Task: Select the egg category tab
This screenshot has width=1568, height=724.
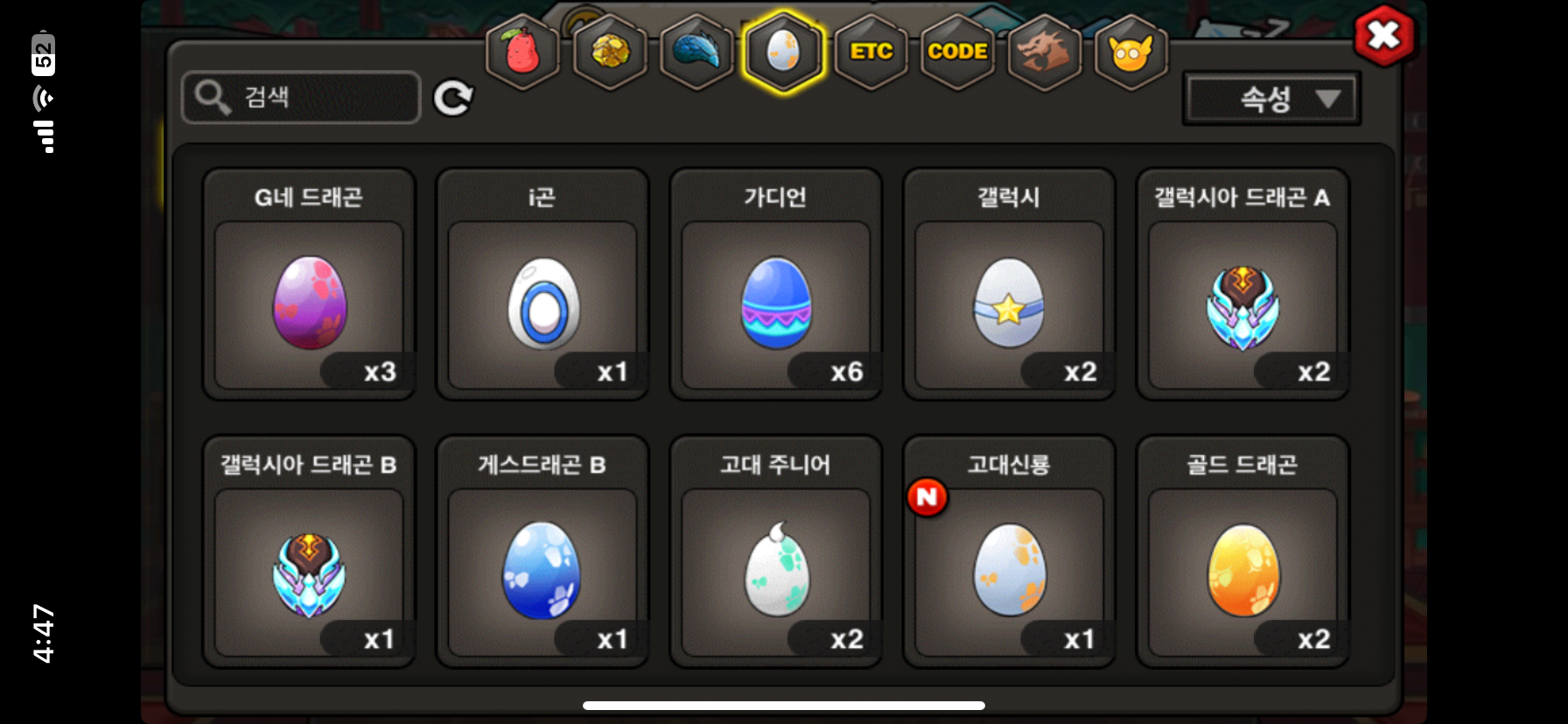Action: (x=783, y=52)
